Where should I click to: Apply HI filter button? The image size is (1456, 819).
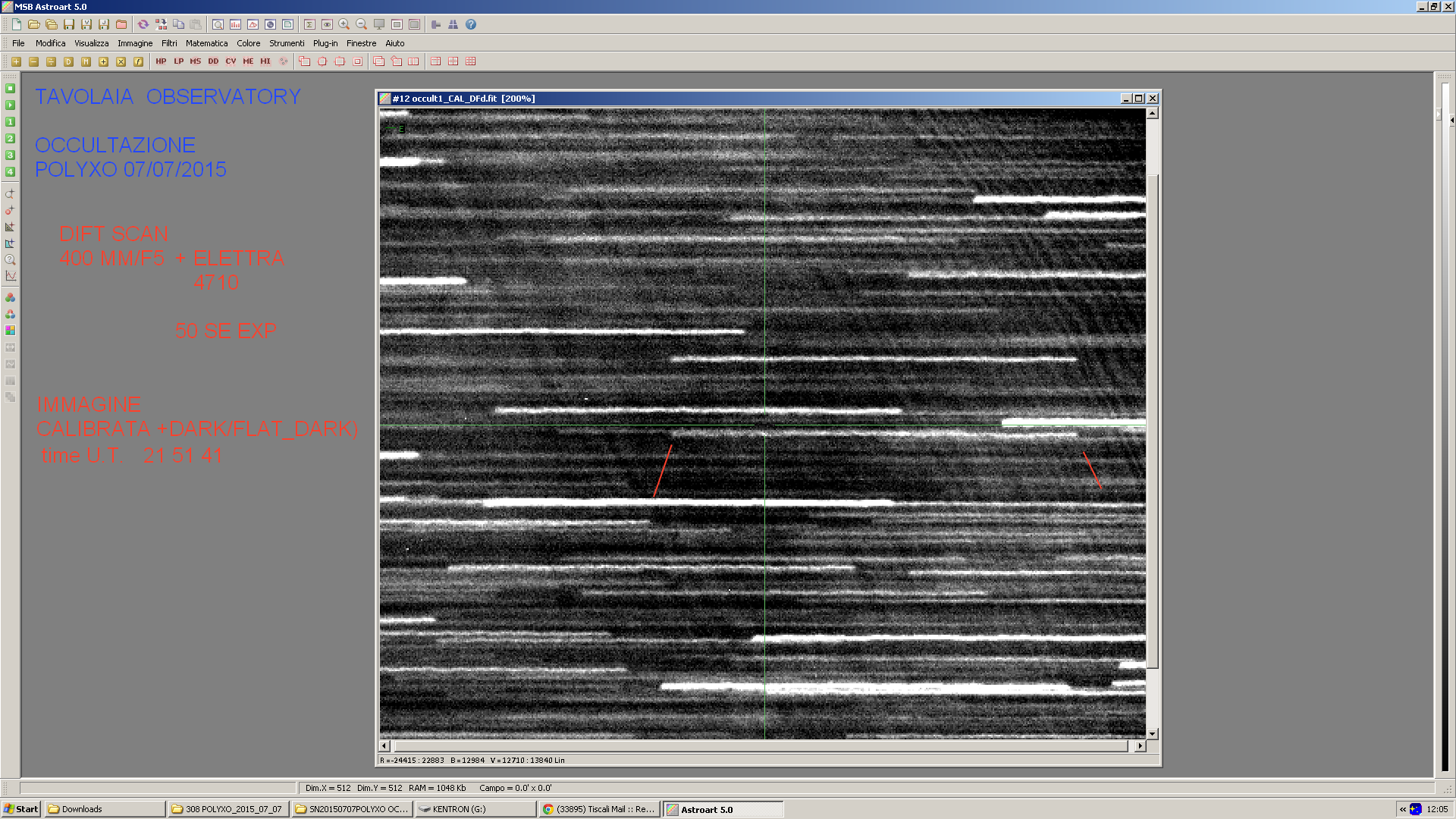coord(265,61)
